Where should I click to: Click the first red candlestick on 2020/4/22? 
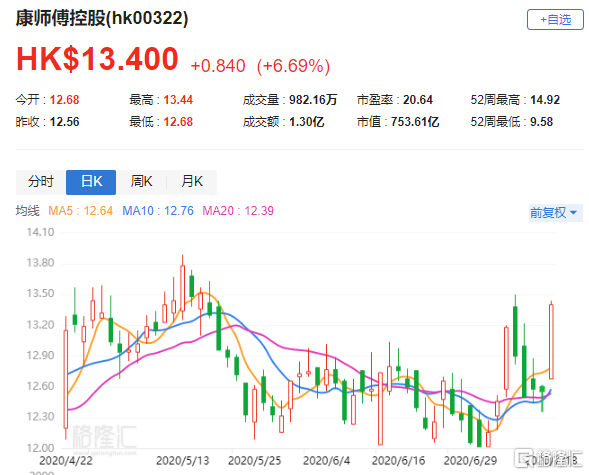click(66, 378)
